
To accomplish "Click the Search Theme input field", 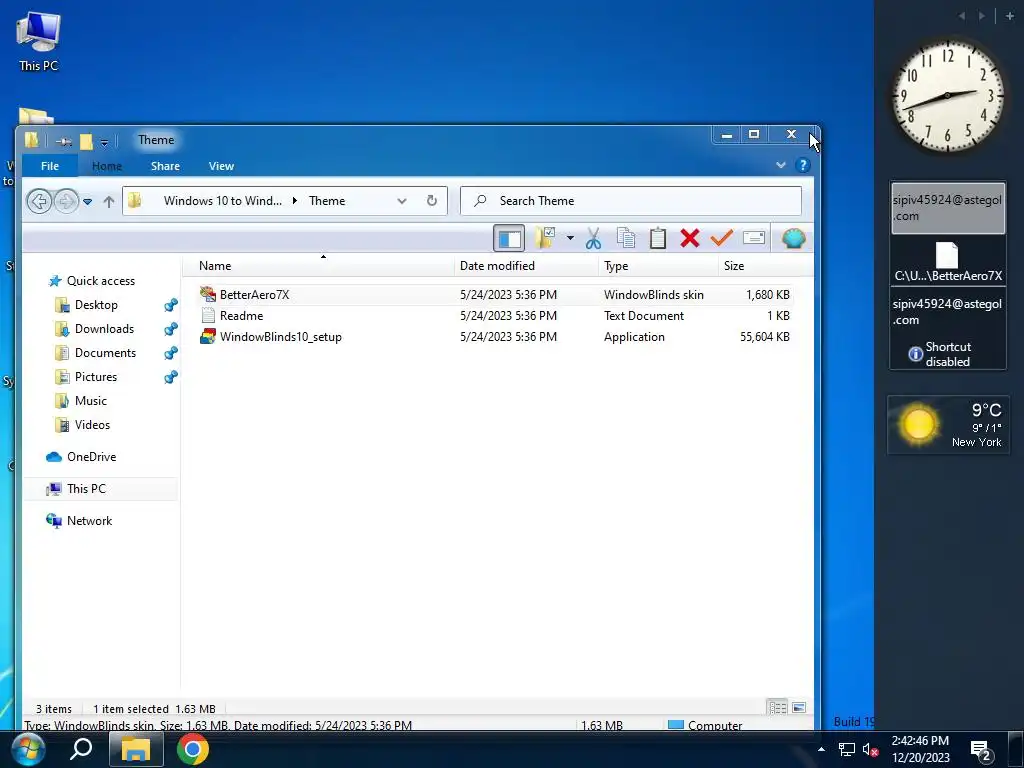I will coord(631,200).
